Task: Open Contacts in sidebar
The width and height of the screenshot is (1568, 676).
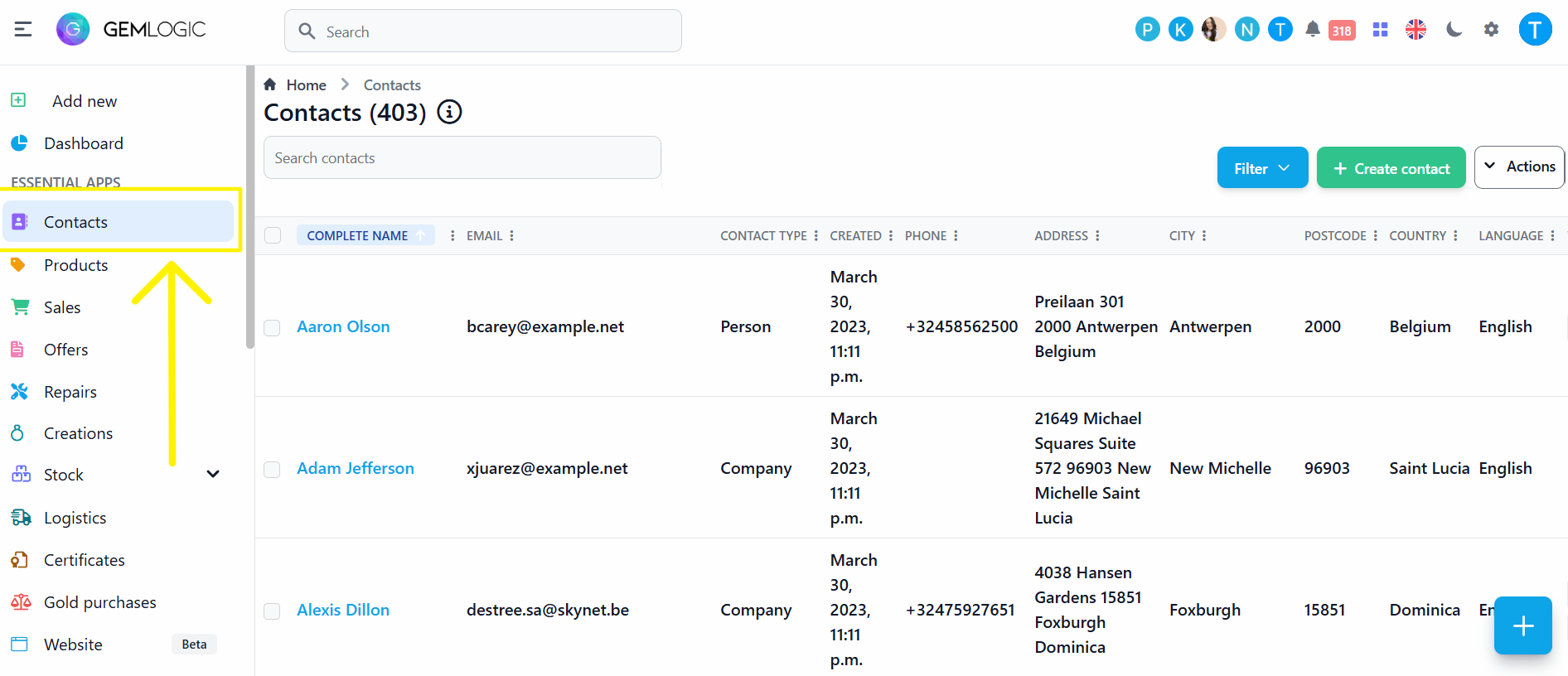Action: click(119, 221)
